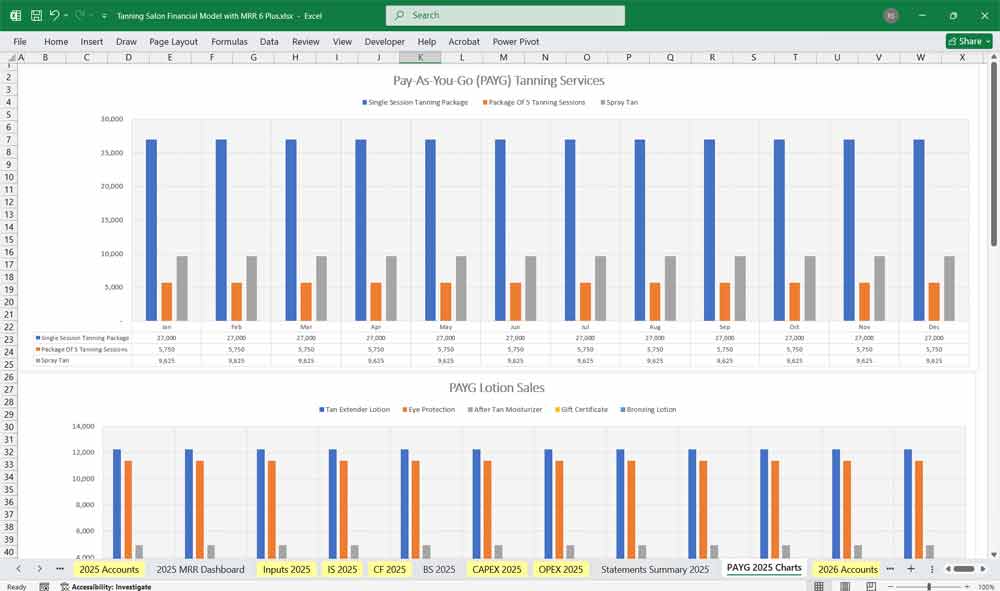The image size is (1000, 591).
Task: Switch to the CAPEX 2025 sheet tab
Action: pos(497,569)
